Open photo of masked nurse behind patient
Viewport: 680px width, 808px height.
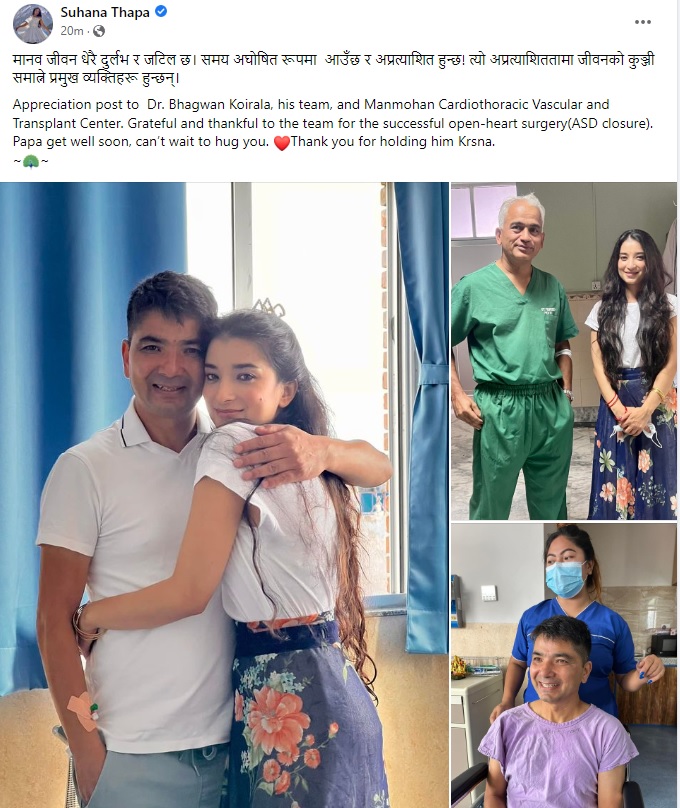click(564, 665)
